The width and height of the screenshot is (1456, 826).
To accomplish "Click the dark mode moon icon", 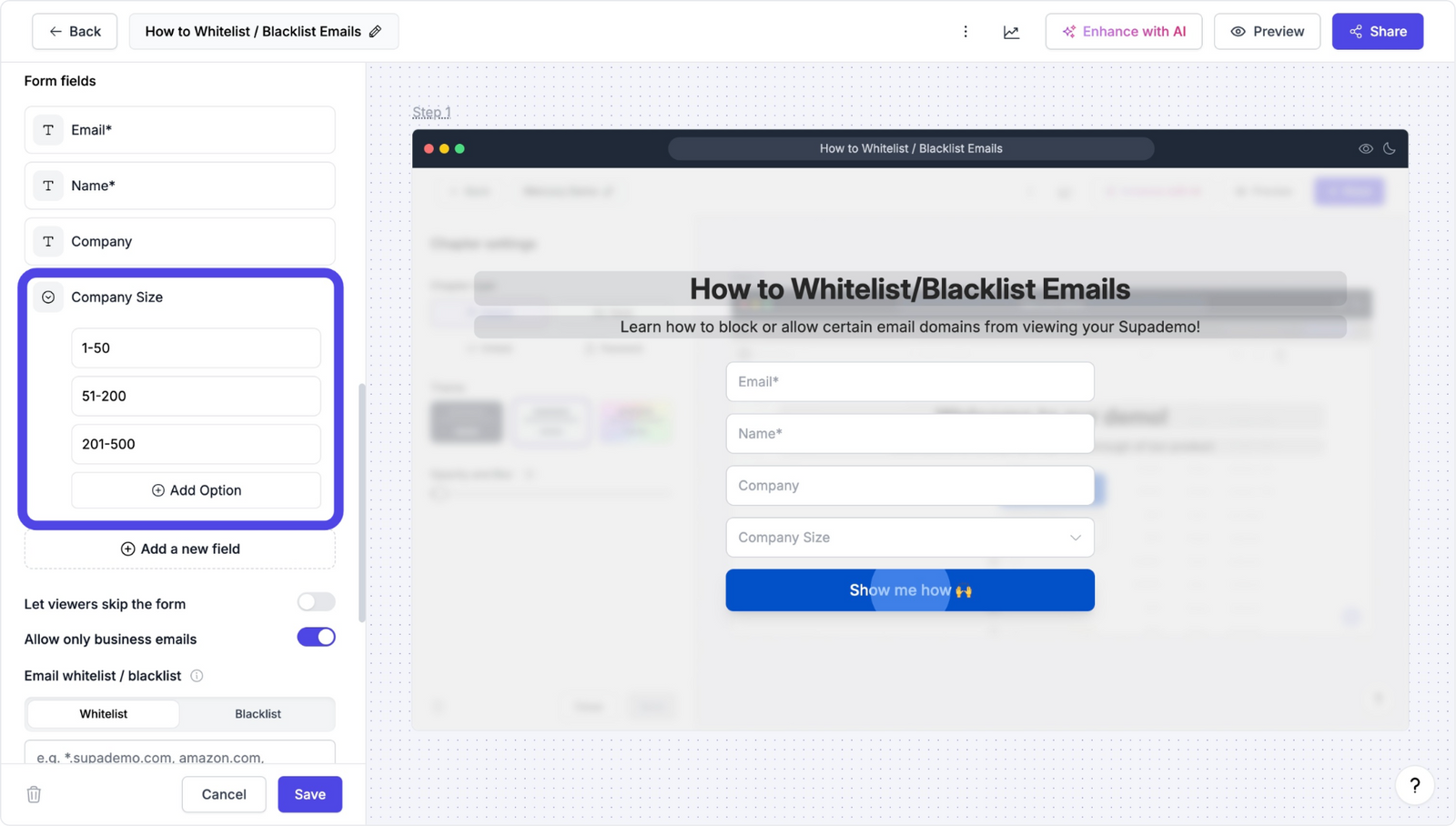I will coord(1389,148).
